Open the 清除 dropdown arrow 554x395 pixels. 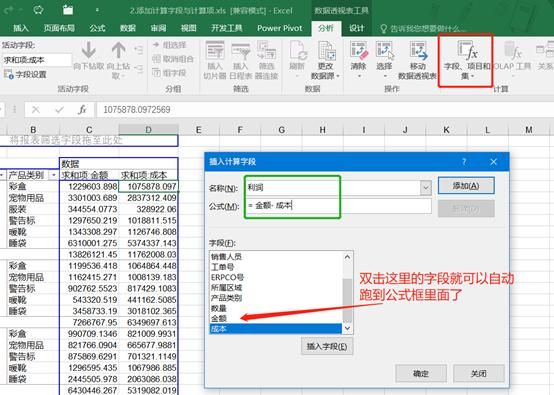(x=359, y=76)
